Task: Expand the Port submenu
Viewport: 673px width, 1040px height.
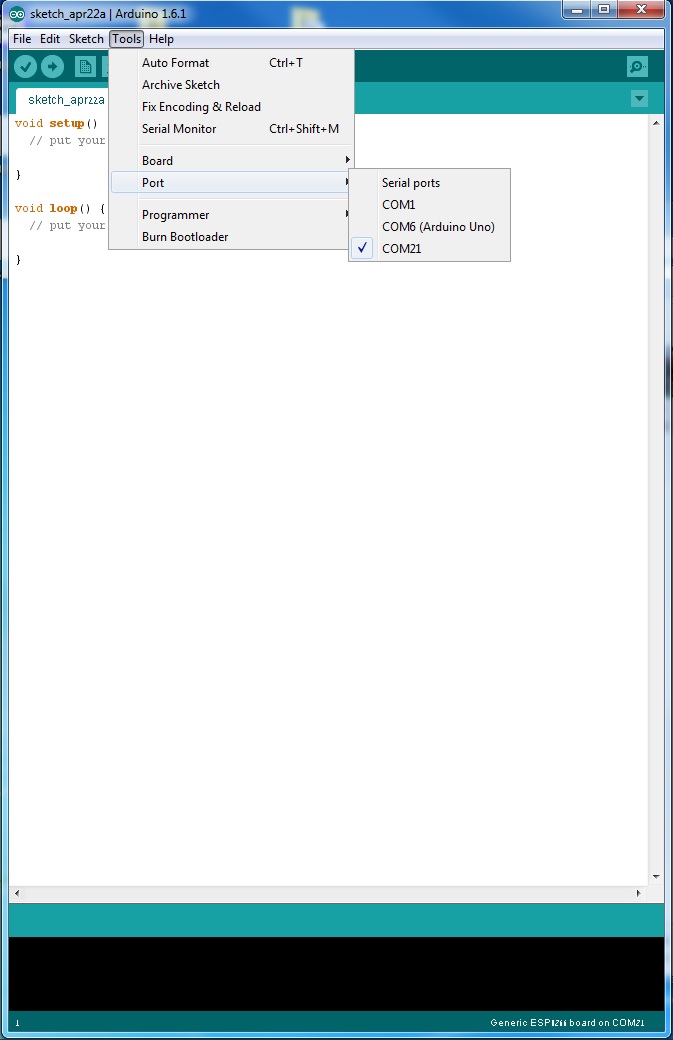Action: (231, 182)
